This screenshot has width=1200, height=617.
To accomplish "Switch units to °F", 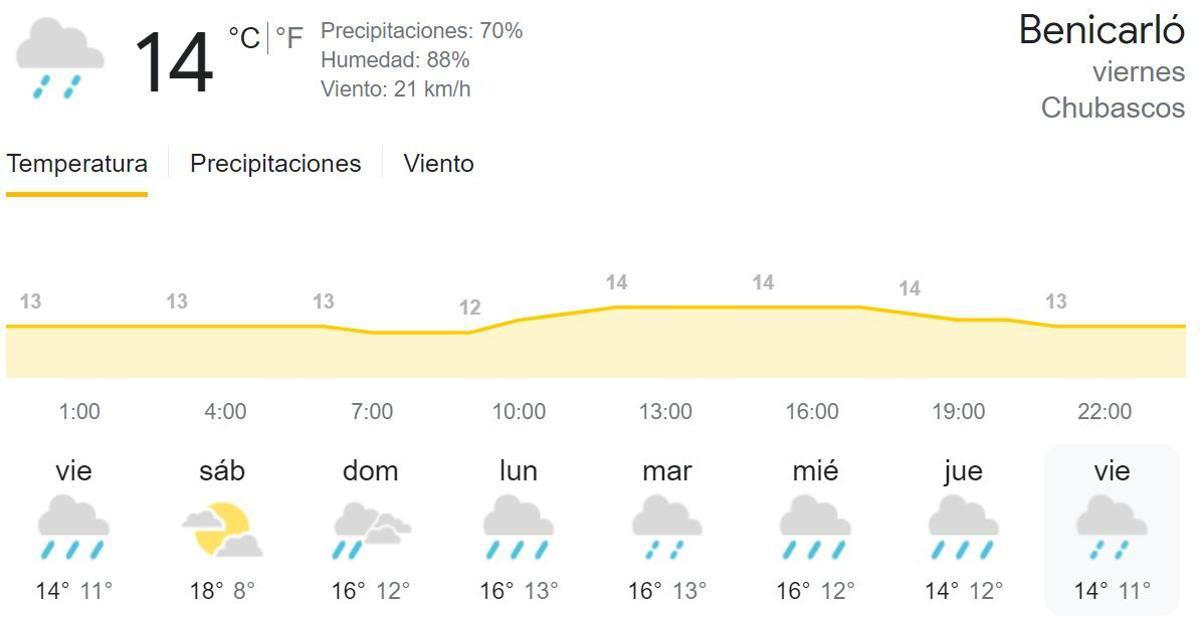I will 289,38.
